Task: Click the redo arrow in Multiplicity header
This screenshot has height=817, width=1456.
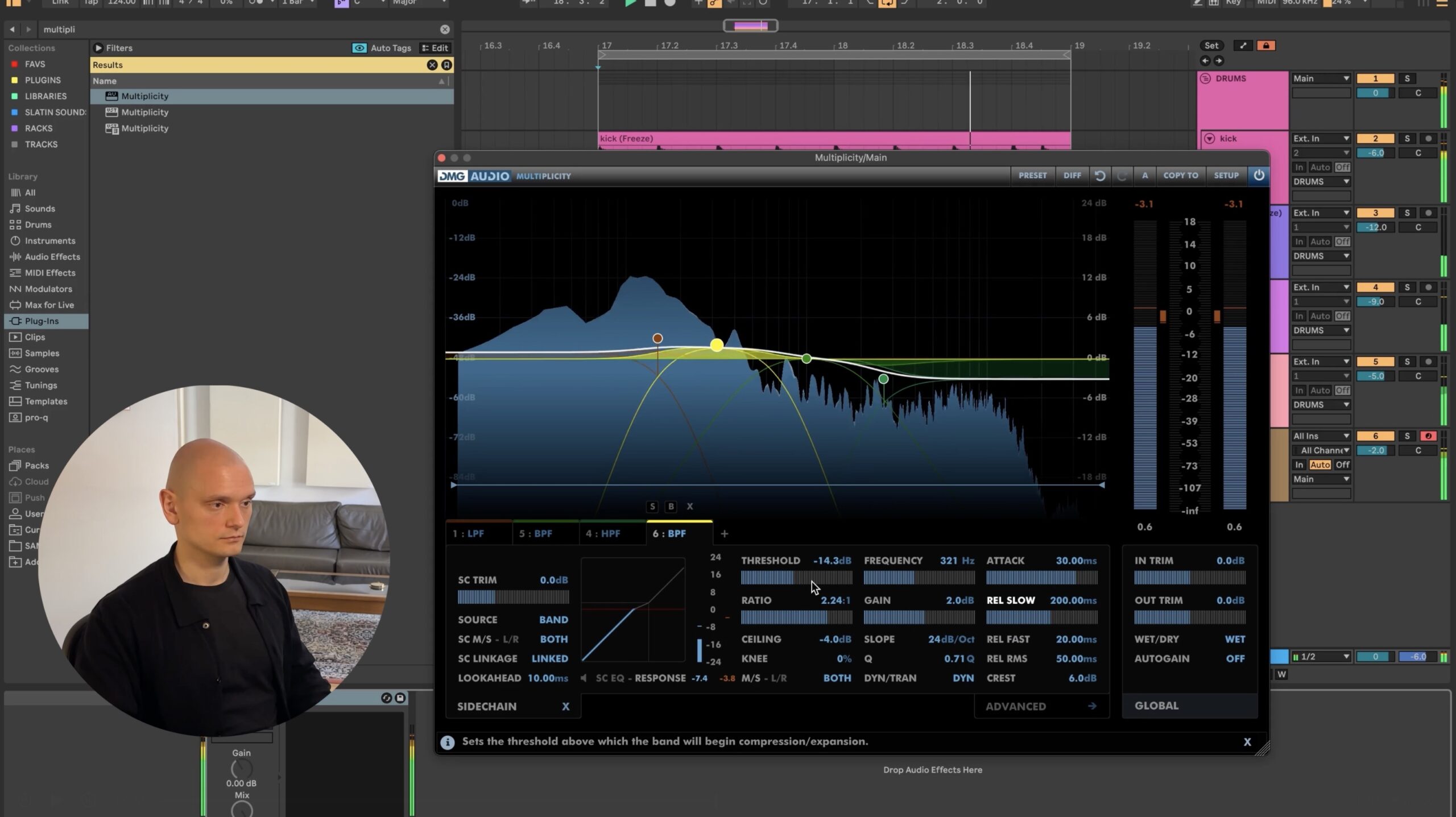Action: (1122, 176)
